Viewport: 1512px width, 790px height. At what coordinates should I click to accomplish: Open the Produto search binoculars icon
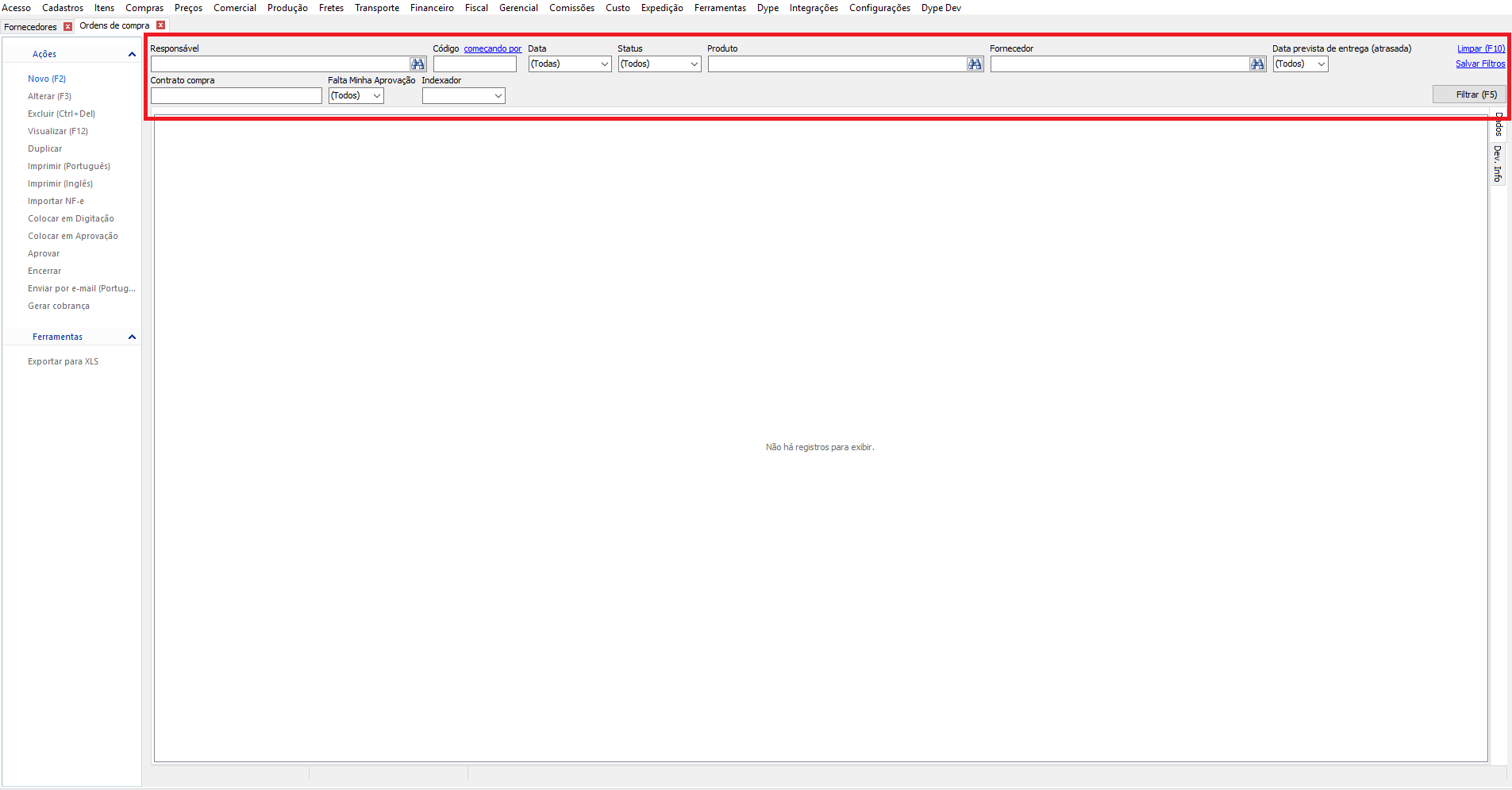(975, 64)
